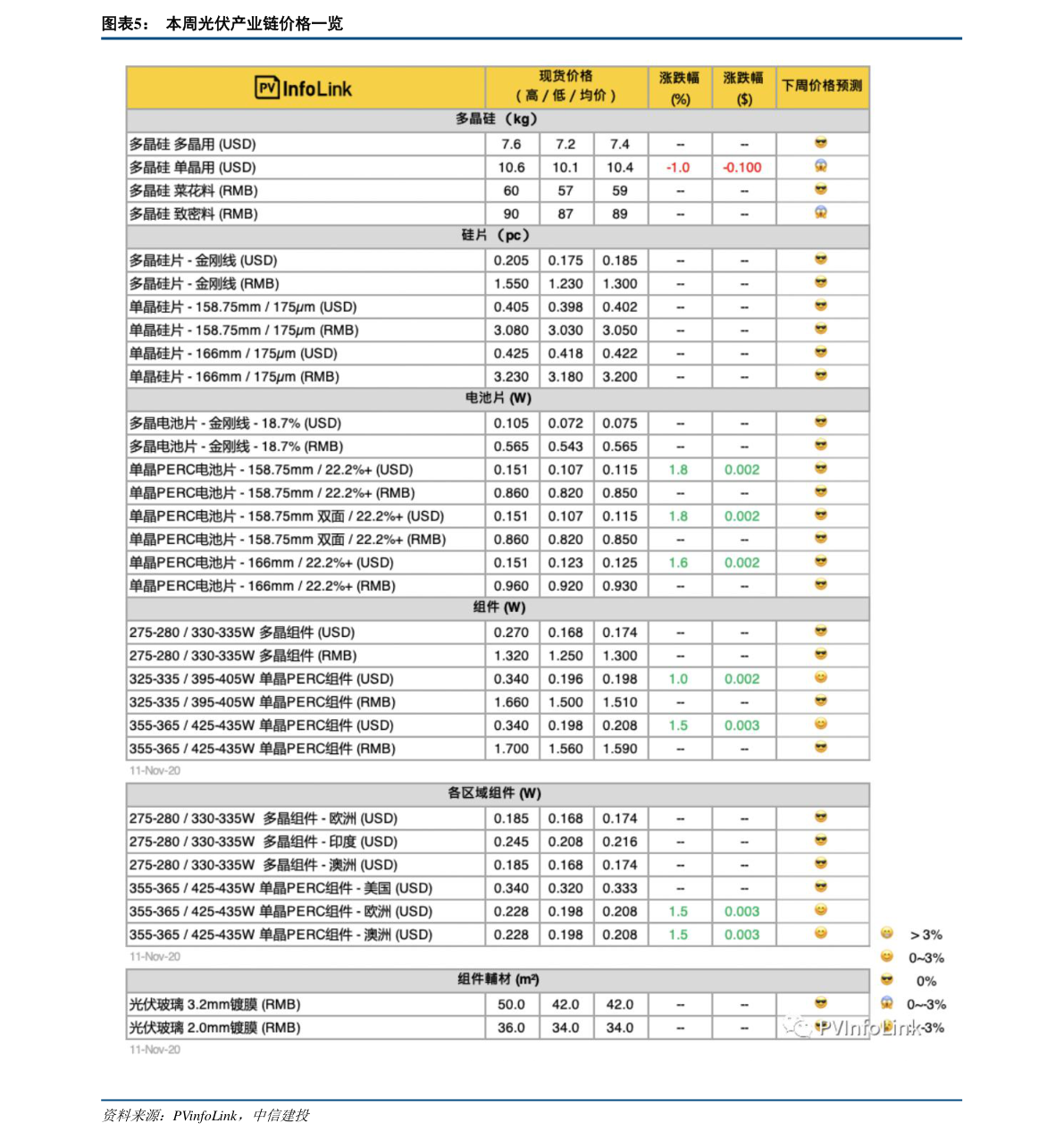1064x1140 pixels.
Task: Click the red -1.0 percentage change value
Action: click(678, 168)
